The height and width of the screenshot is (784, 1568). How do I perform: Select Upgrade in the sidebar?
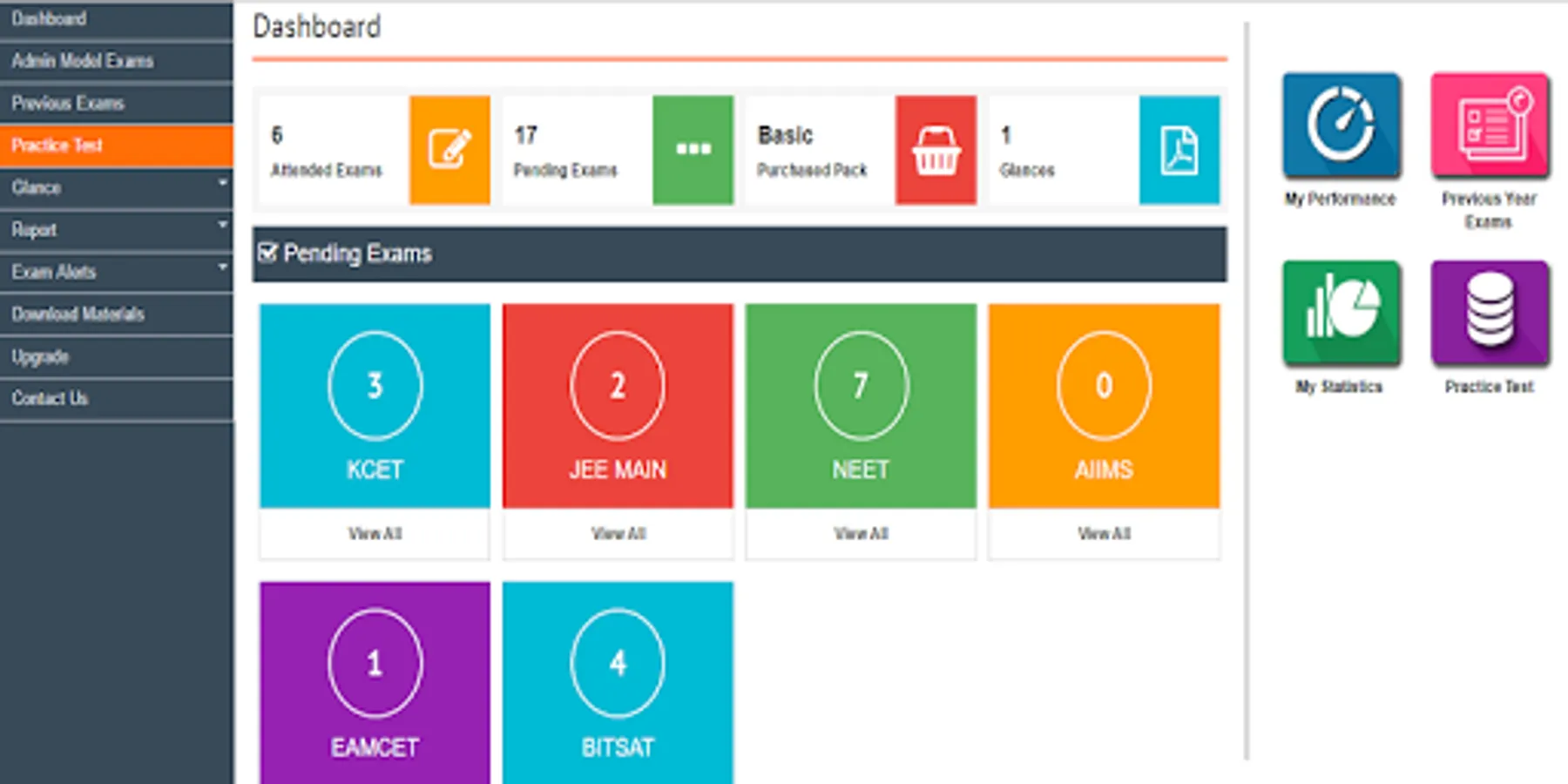click(117, 356)
